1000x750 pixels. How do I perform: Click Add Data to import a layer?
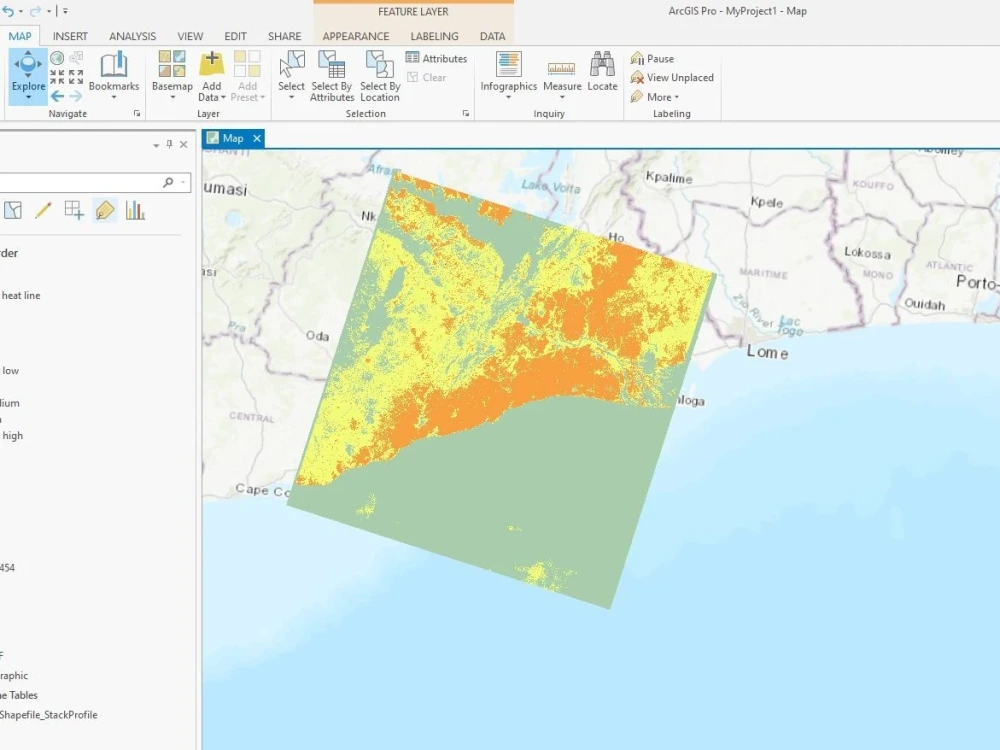click(x=211, y=70)
